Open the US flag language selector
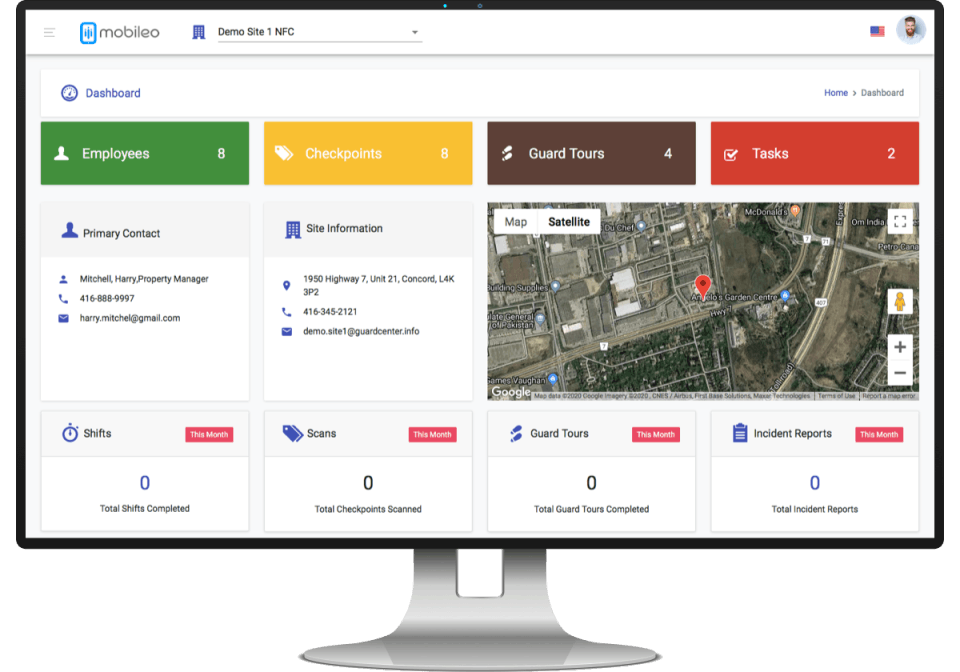This screenshot has width=960, height=672. [x=877, y=31]
